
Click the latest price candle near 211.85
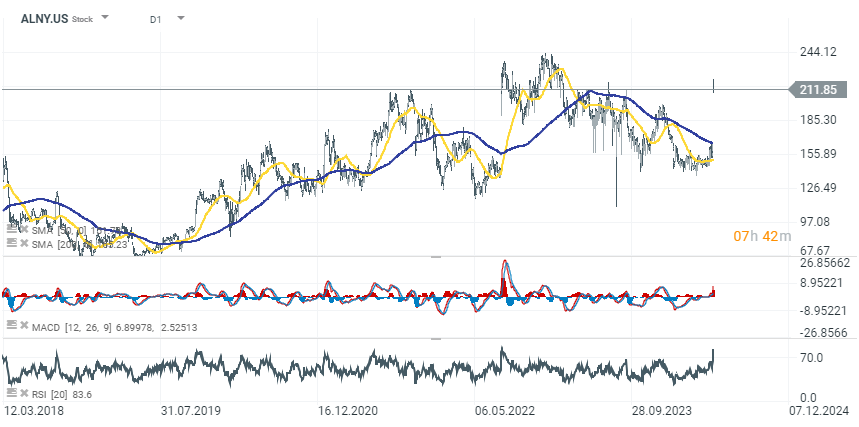point(713,86)
